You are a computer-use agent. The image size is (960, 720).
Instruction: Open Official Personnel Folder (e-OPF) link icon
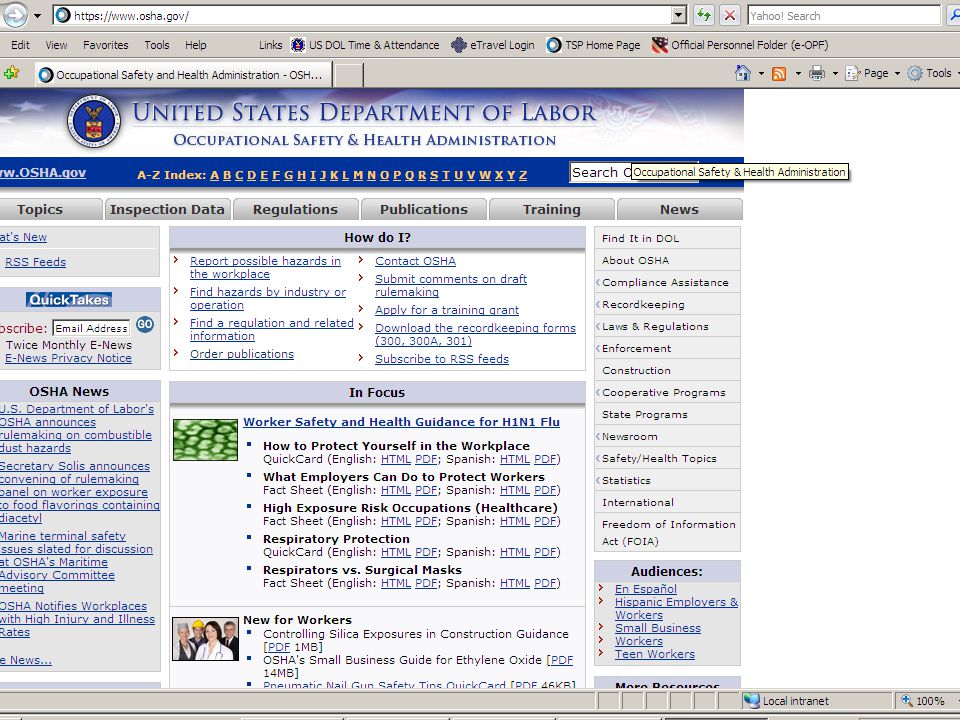pos(659,45)
